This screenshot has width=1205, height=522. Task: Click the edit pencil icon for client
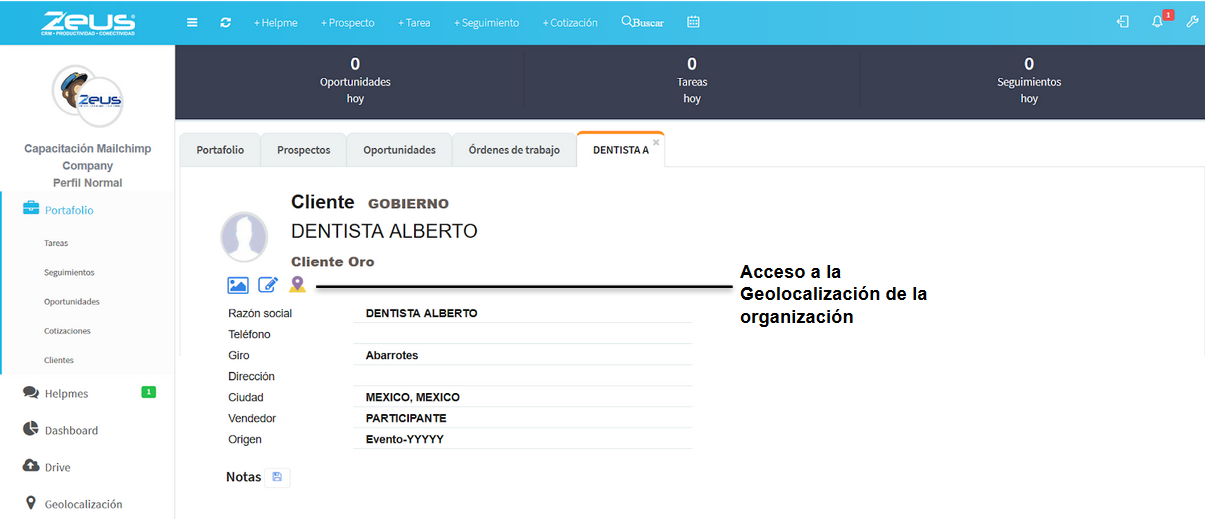[268, 285]
